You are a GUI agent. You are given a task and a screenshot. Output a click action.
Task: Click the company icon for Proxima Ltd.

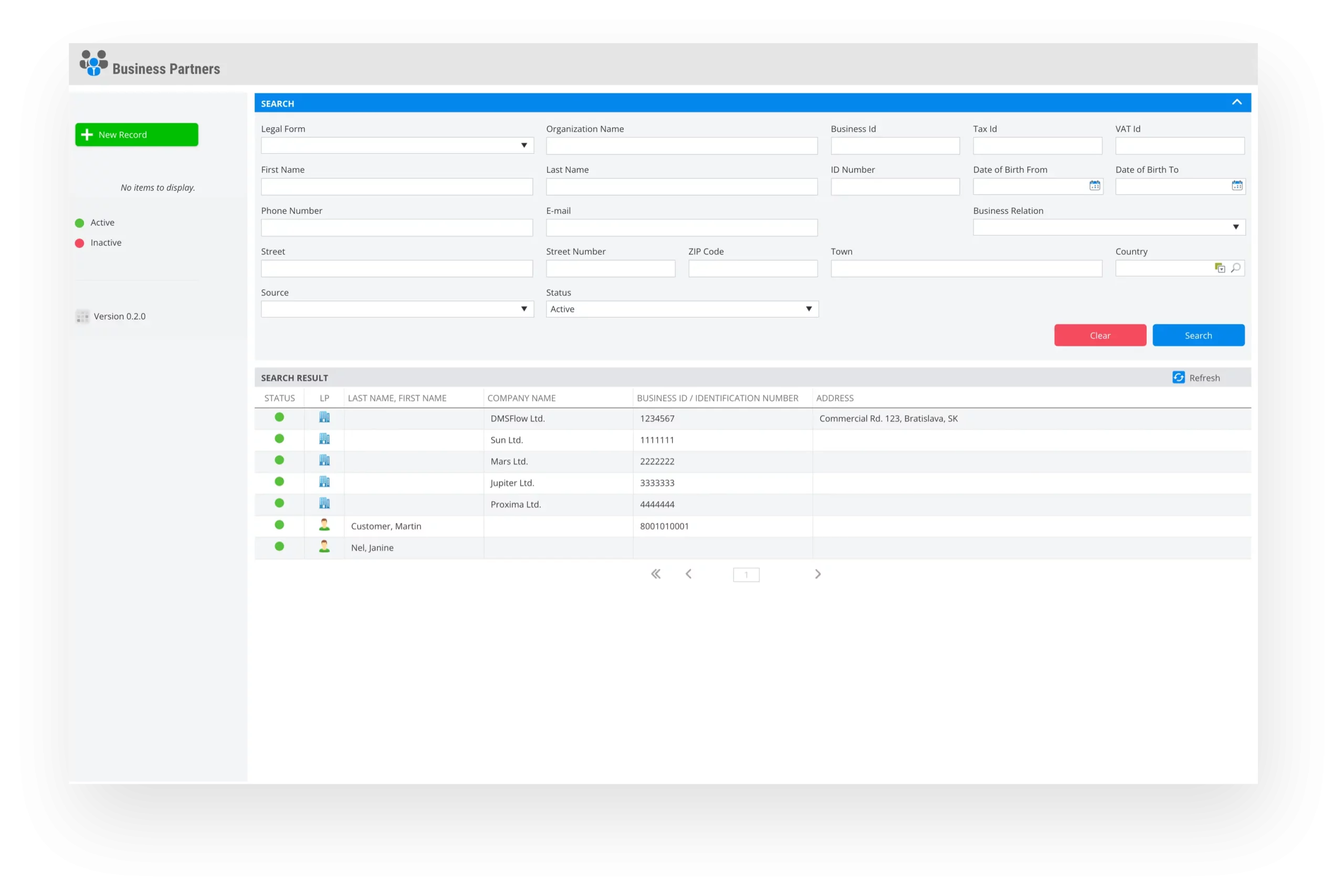point(324,503)
